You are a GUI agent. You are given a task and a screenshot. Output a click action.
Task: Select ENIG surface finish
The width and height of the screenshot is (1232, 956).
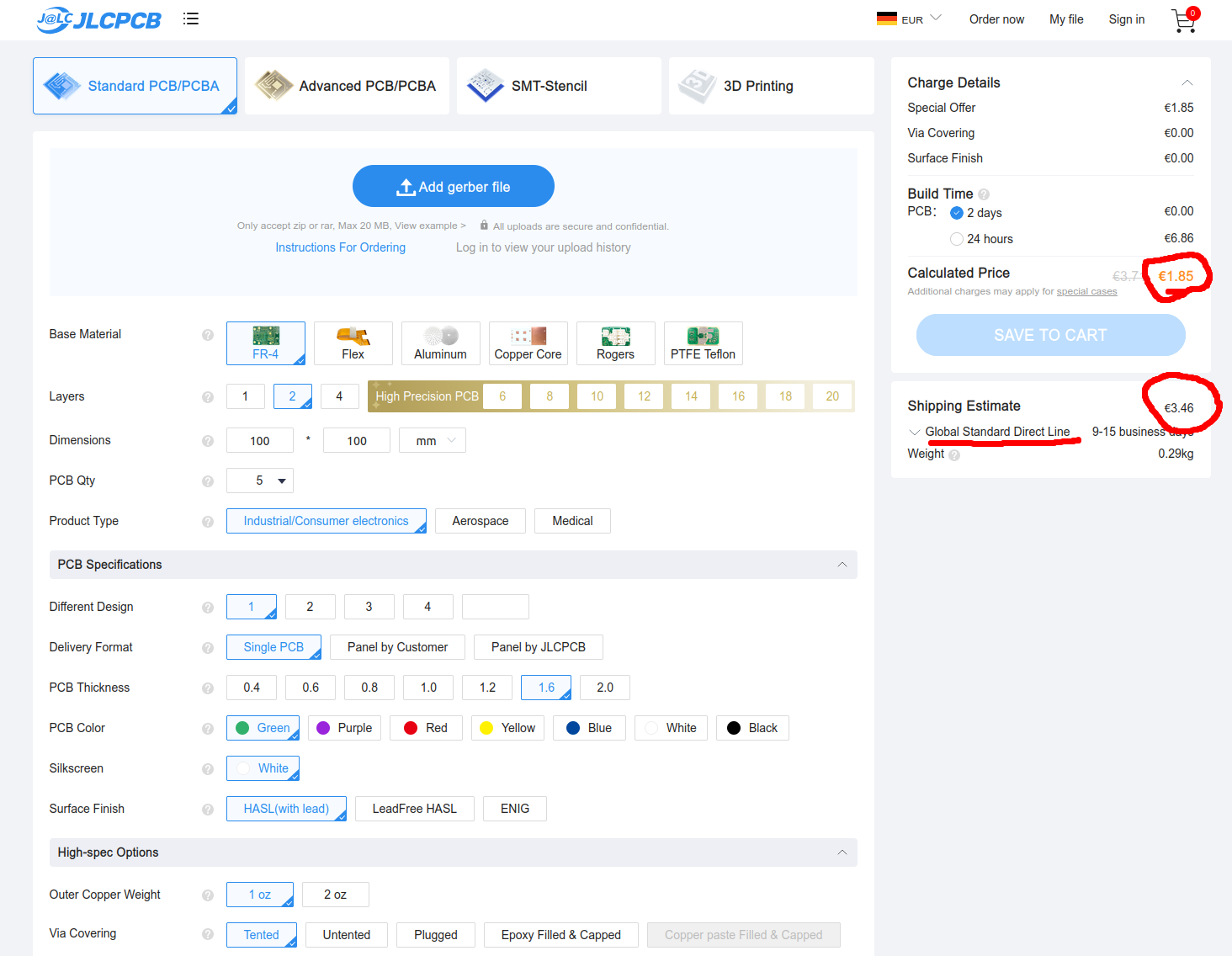click(515, 809)
